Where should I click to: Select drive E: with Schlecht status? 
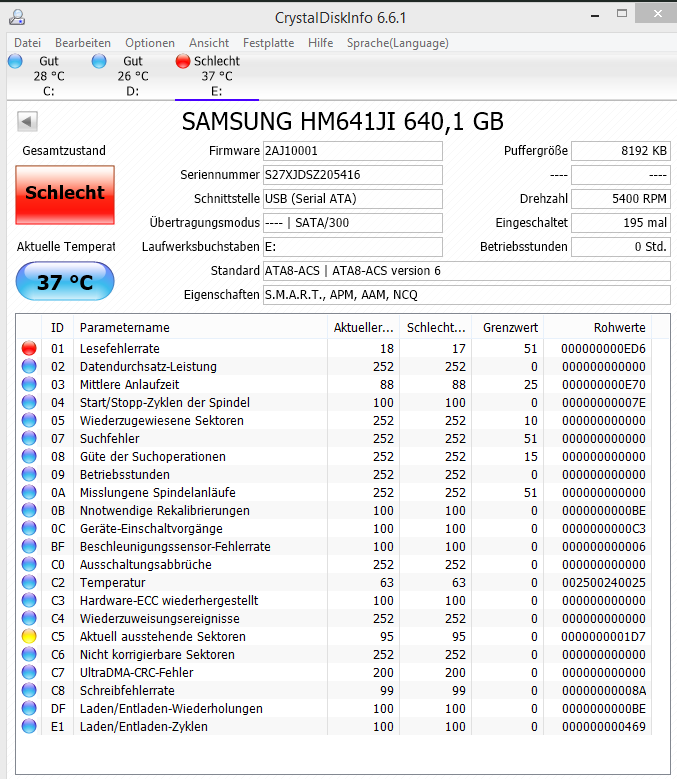217,76
